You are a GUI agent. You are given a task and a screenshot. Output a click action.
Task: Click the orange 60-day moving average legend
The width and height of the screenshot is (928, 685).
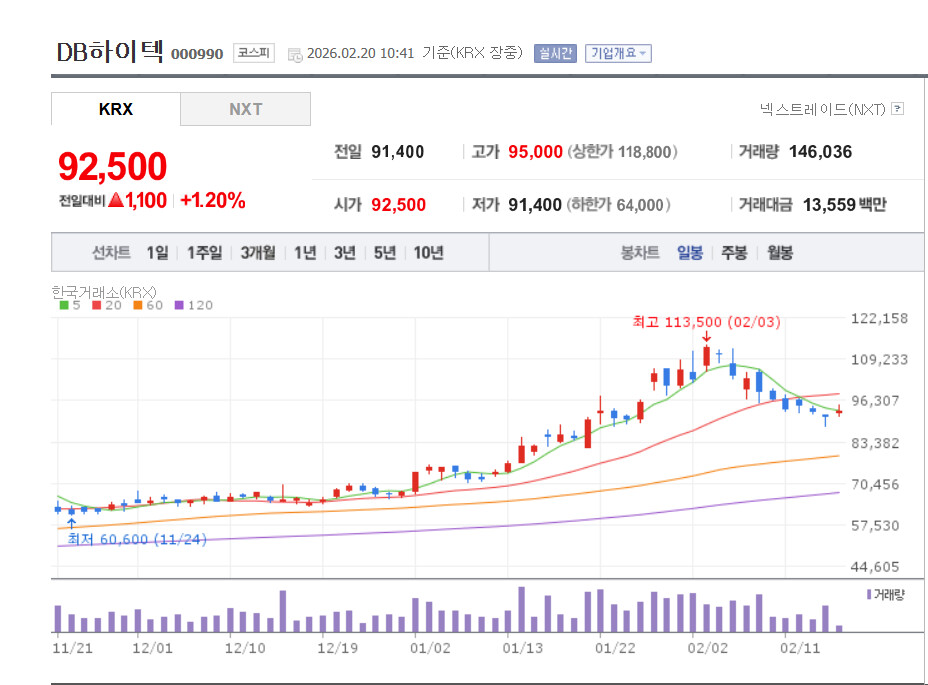click(148, 305)
